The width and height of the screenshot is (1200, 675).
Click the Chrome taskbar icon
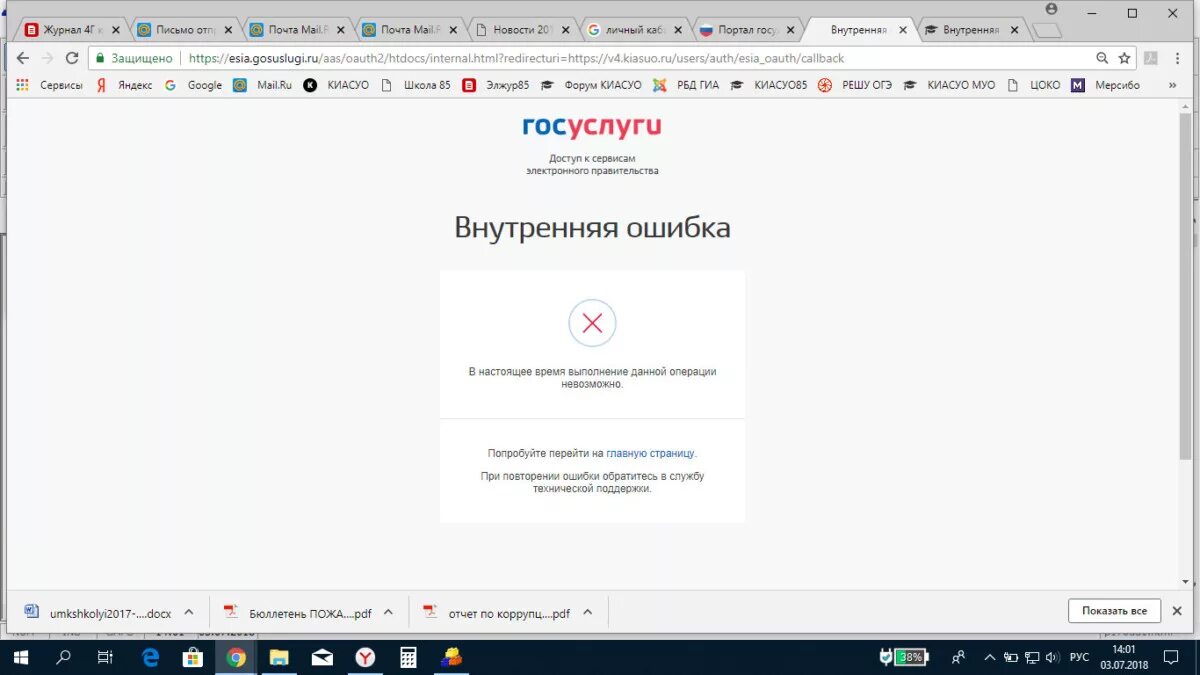tap(236, 657)
